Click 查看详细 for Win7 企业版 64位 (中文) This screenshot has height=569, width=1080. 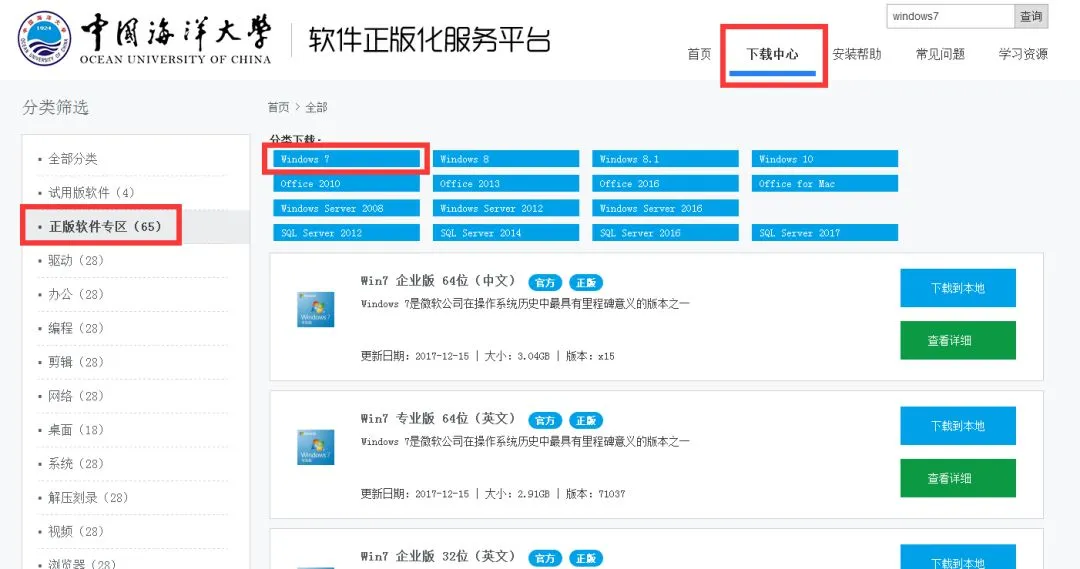[957, 340]
